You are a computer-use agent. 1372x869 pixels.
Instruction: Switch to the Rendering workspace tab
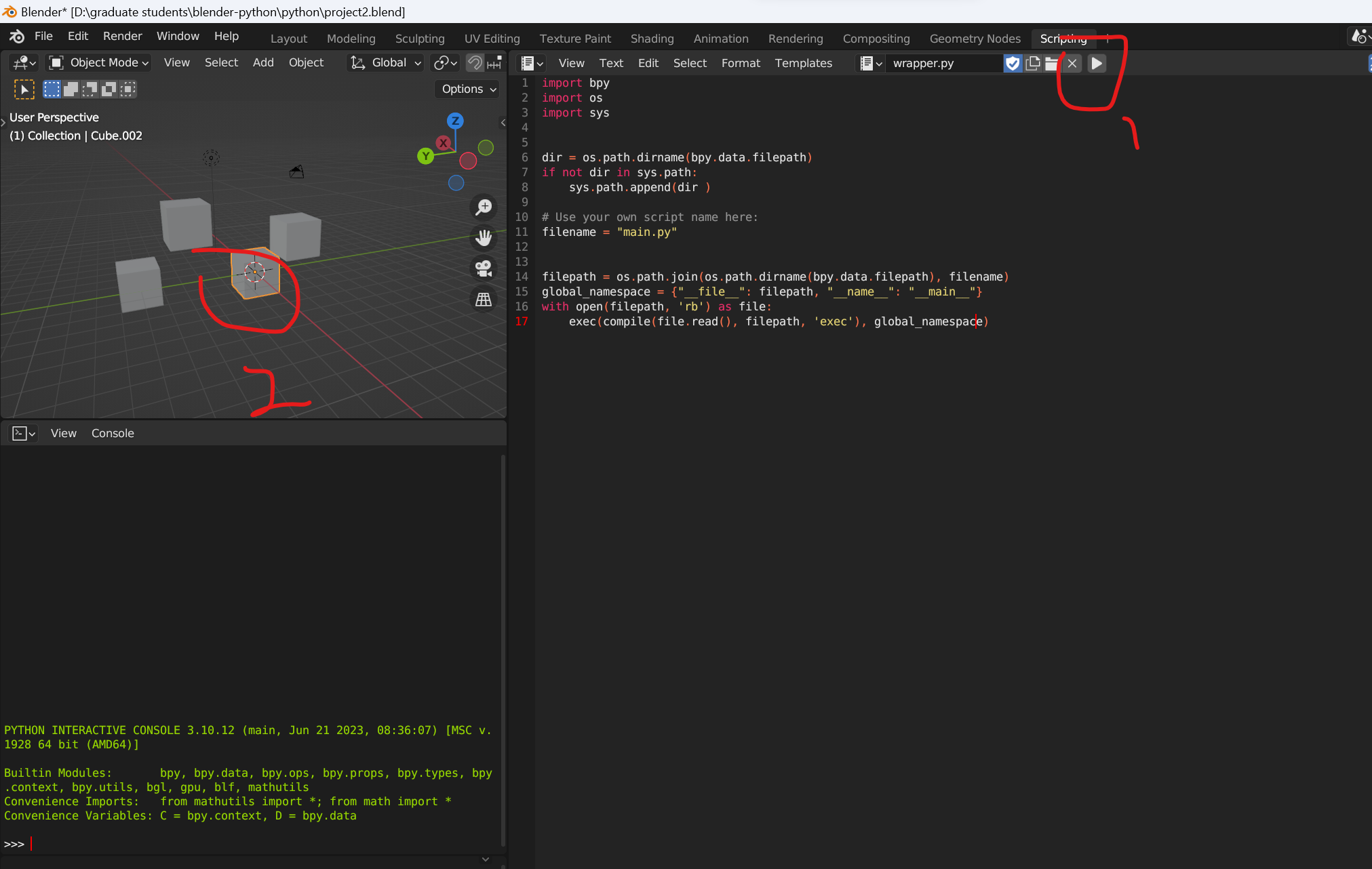796,39
